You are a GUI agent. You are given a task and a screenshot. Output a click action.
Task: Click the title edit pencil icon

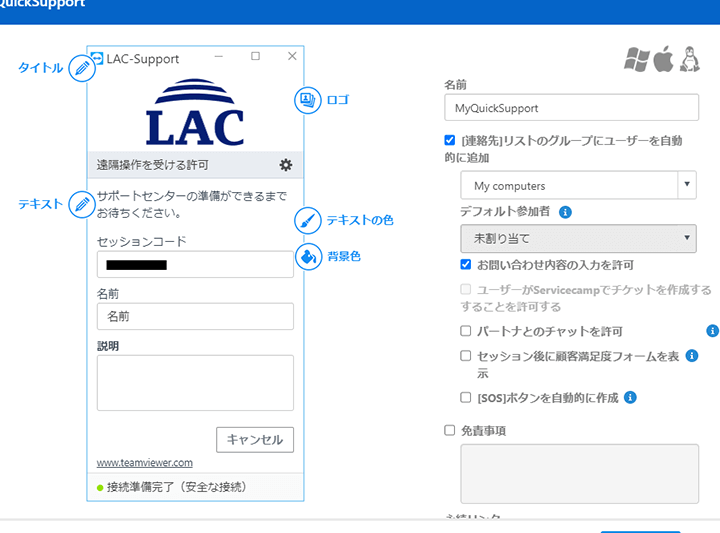pyautogui.click(x=82, y=68)
